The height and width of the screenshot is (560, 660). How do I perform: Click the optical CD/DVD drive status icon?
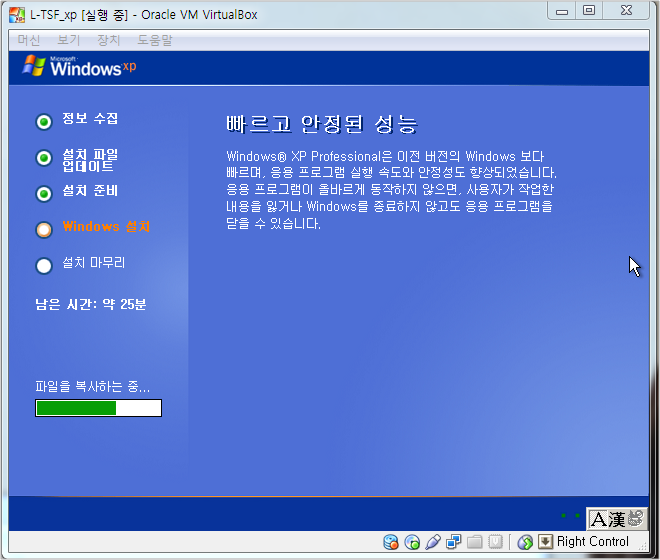(x=412, y=542)
